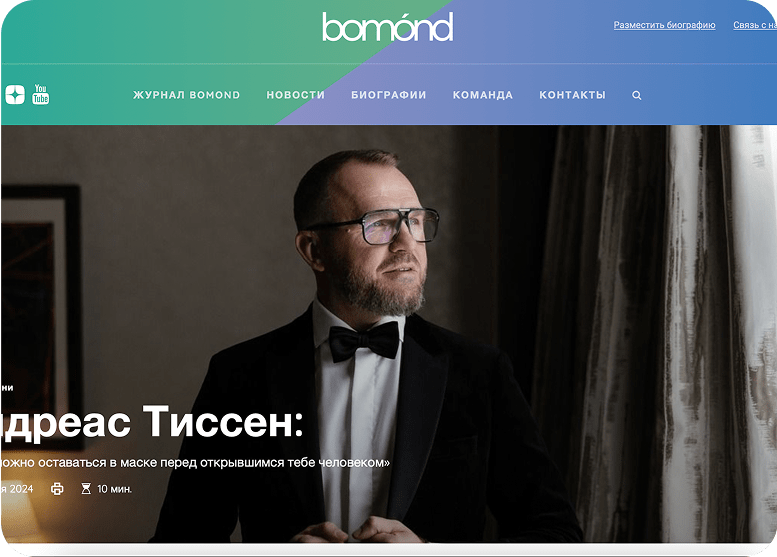Click the 2024 publication date
777x557 pixels.
[x=17, y=489]
